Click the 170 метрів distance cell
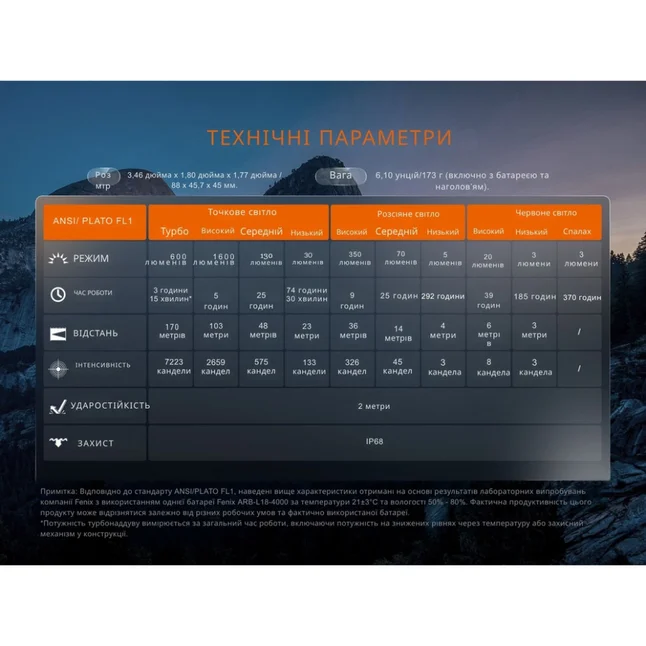The width and height of the screenshot is (646, 646). pos(171,332)
